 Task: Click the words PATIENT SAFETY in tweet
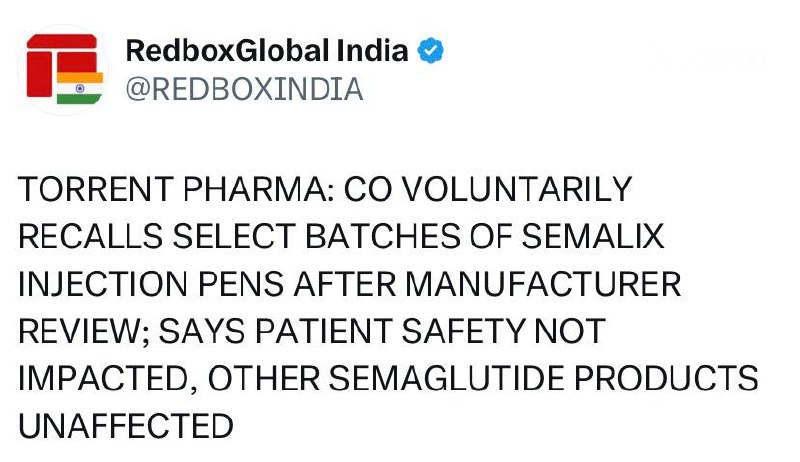[390, 331]
